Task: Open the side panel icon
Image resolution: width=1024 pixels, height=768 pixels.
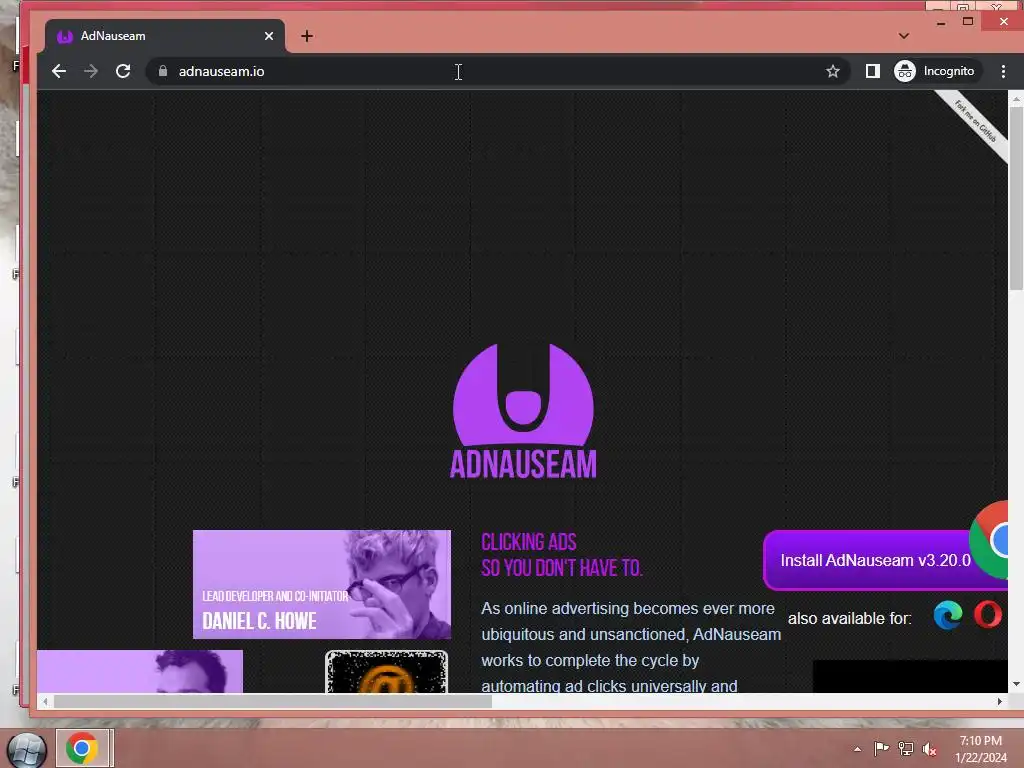Action: (x=872, y=71)
